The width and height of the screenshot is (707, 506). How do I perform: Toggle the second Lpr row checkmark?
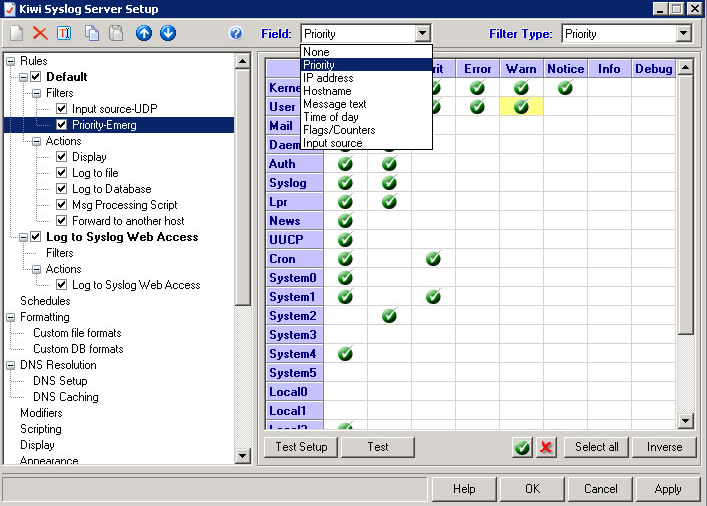click(389, 202)
